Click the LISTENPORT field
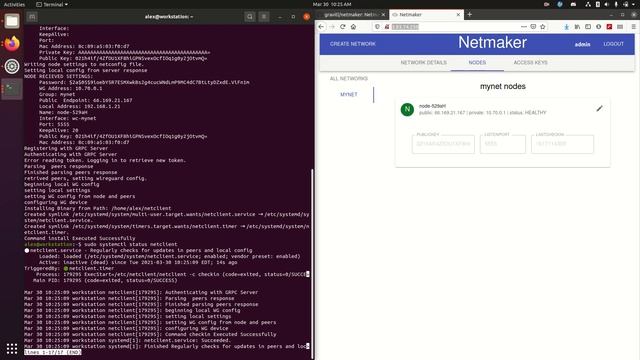This screenshot has height=360, width=640. click(x=503, y=144)
